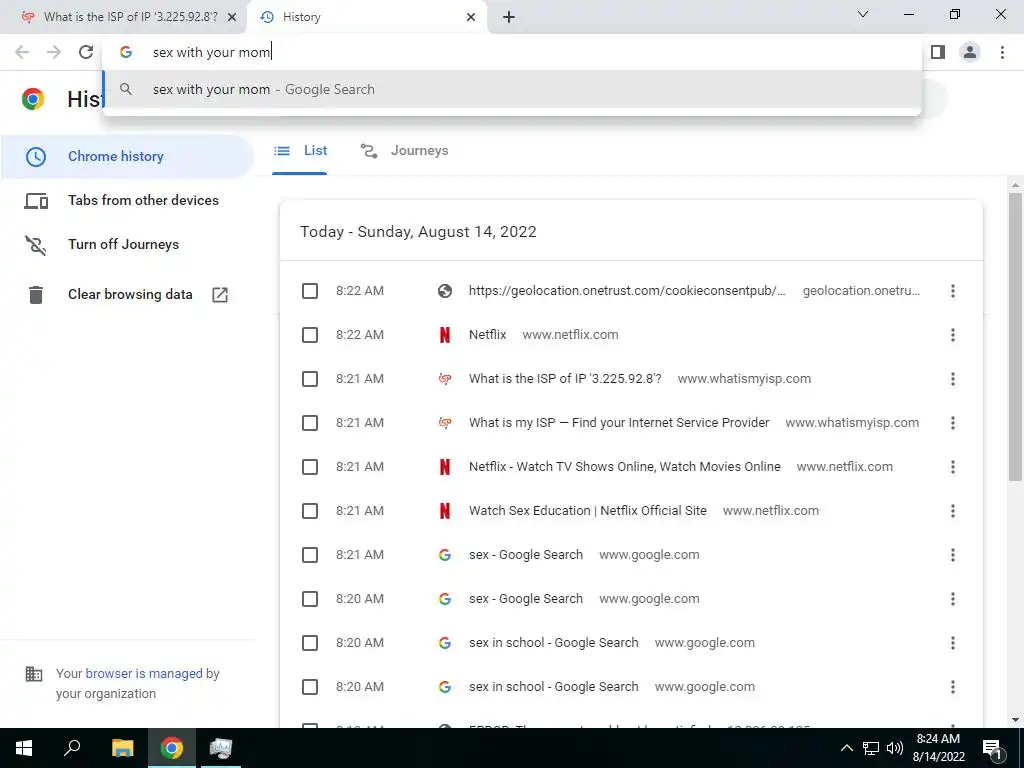Click the browser Back arrow
This screenshot has width=1024, height=768.
tap(22, 52)
